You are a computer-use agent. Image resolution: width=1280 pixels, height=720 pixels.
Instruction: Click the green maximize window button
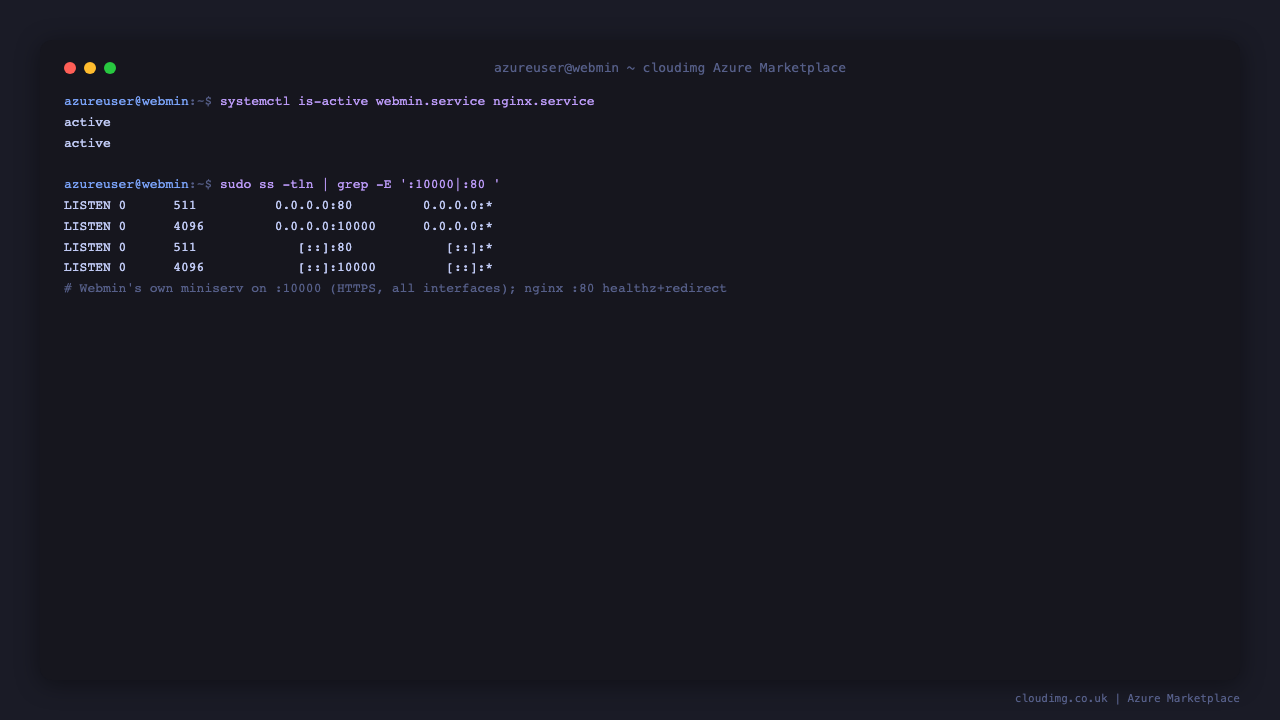point(110,68)
